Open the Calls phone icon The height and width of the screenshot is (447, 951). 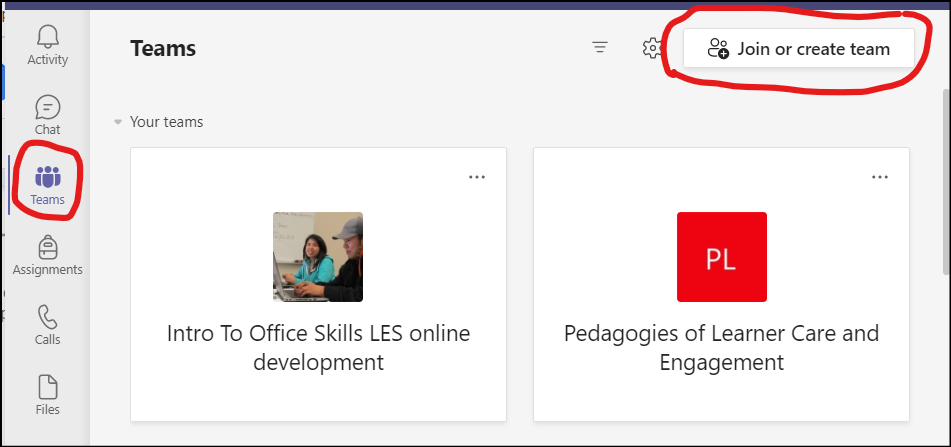click(47, 317)
